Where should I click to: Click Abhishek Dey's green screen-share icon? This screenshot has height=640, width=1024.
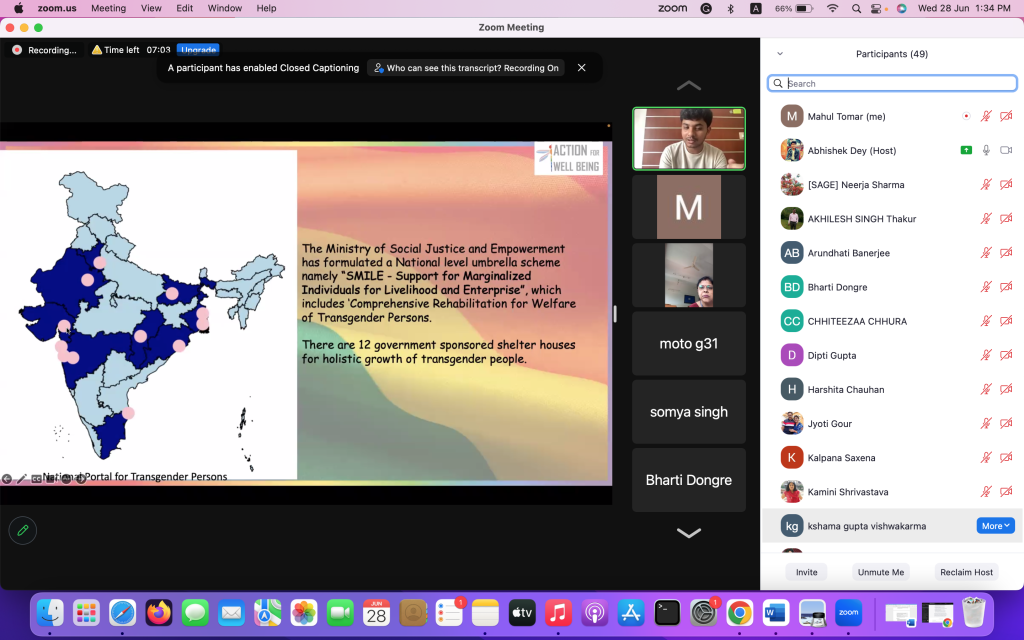pyautogui.click(x=966, y=150)
